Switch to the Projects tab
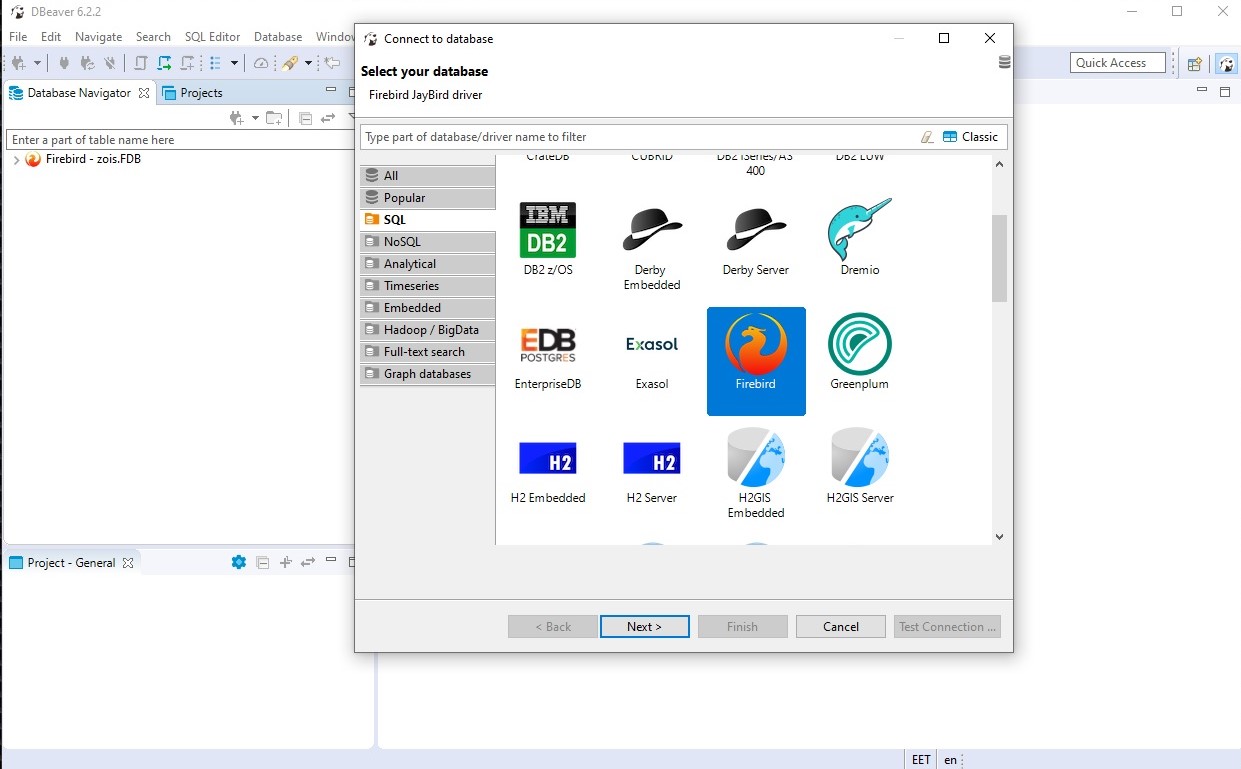This screenshot has height=769, width=1241. (x=192, y=93)
